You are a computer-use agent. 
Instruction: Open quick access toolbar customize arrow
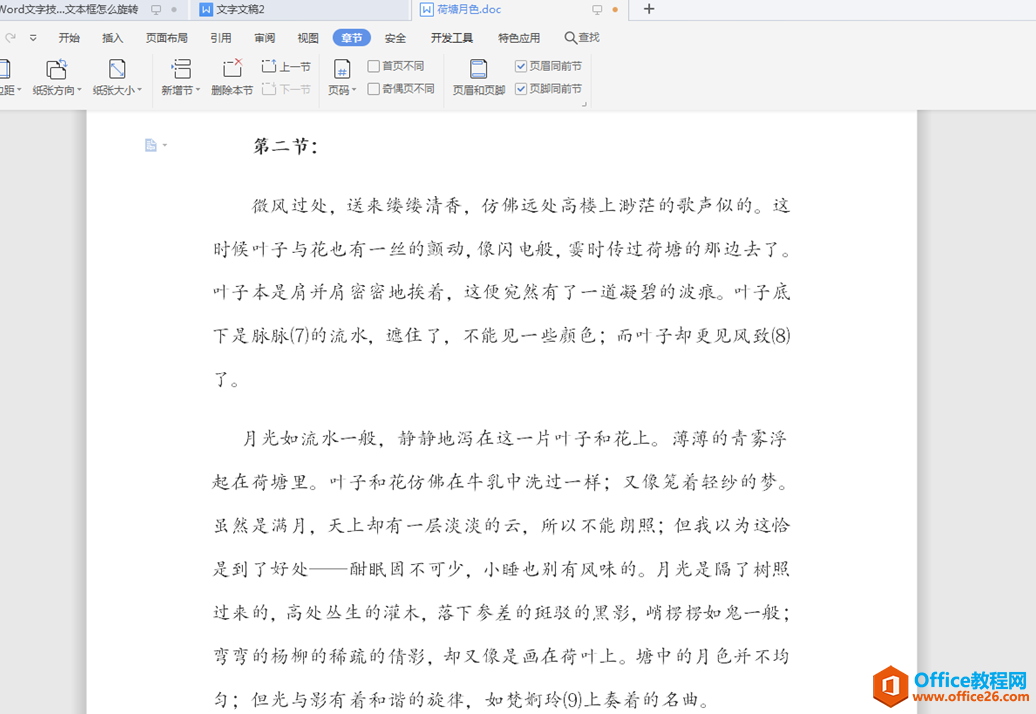33,38
